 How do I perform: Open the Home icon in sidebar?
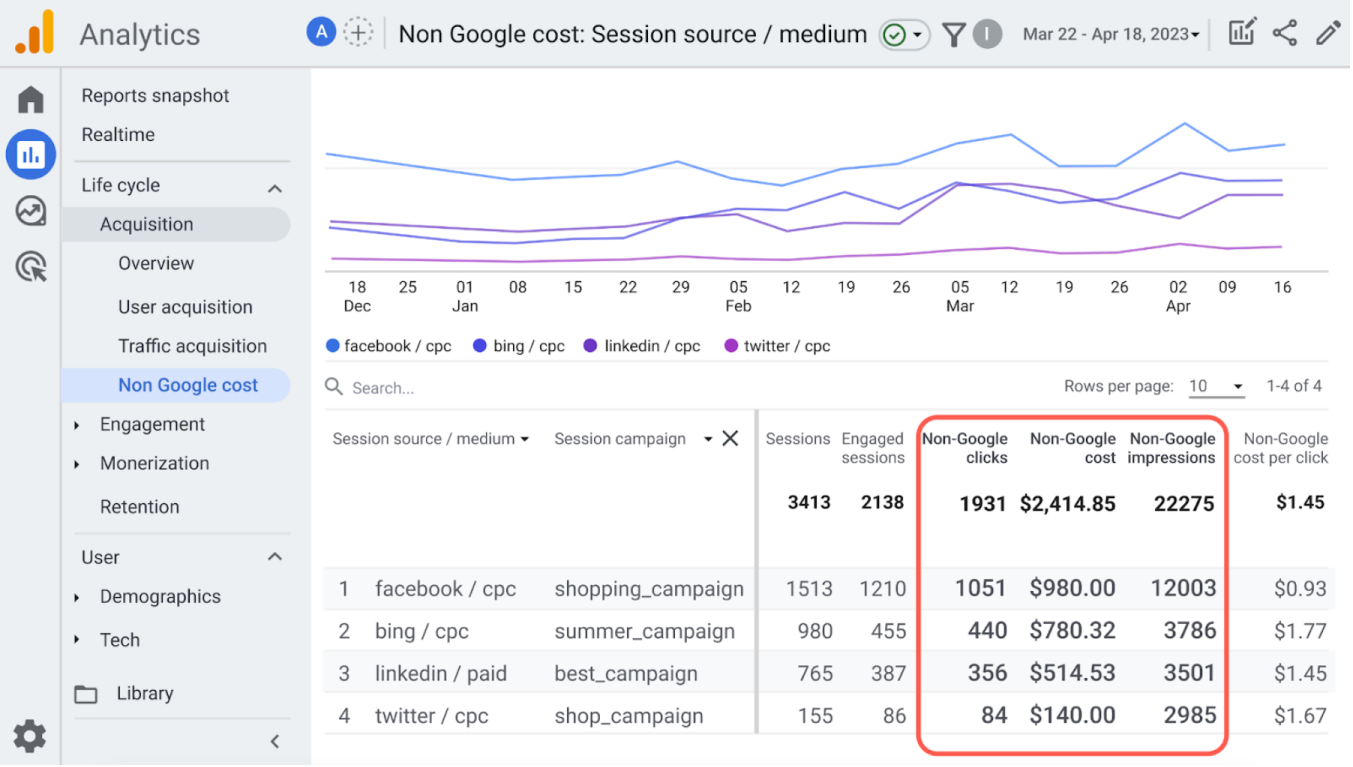(x=31, y=99)
